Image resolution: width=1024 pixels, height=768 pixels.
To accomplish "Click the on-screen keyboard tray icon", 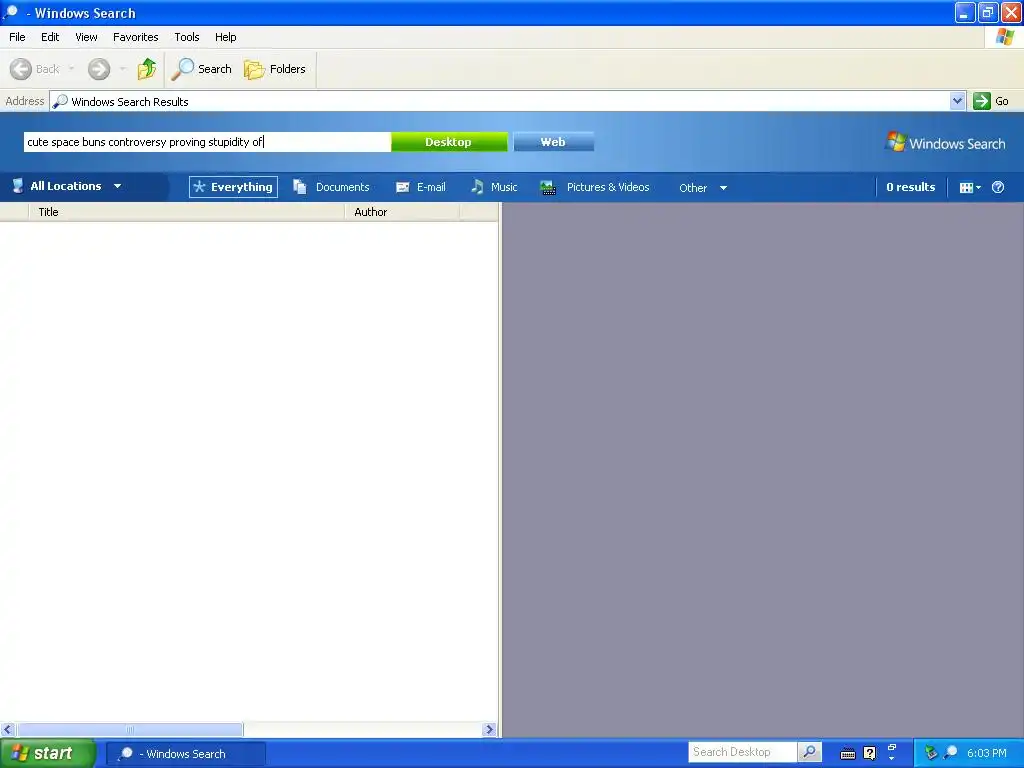I will (x=848, y=754).
